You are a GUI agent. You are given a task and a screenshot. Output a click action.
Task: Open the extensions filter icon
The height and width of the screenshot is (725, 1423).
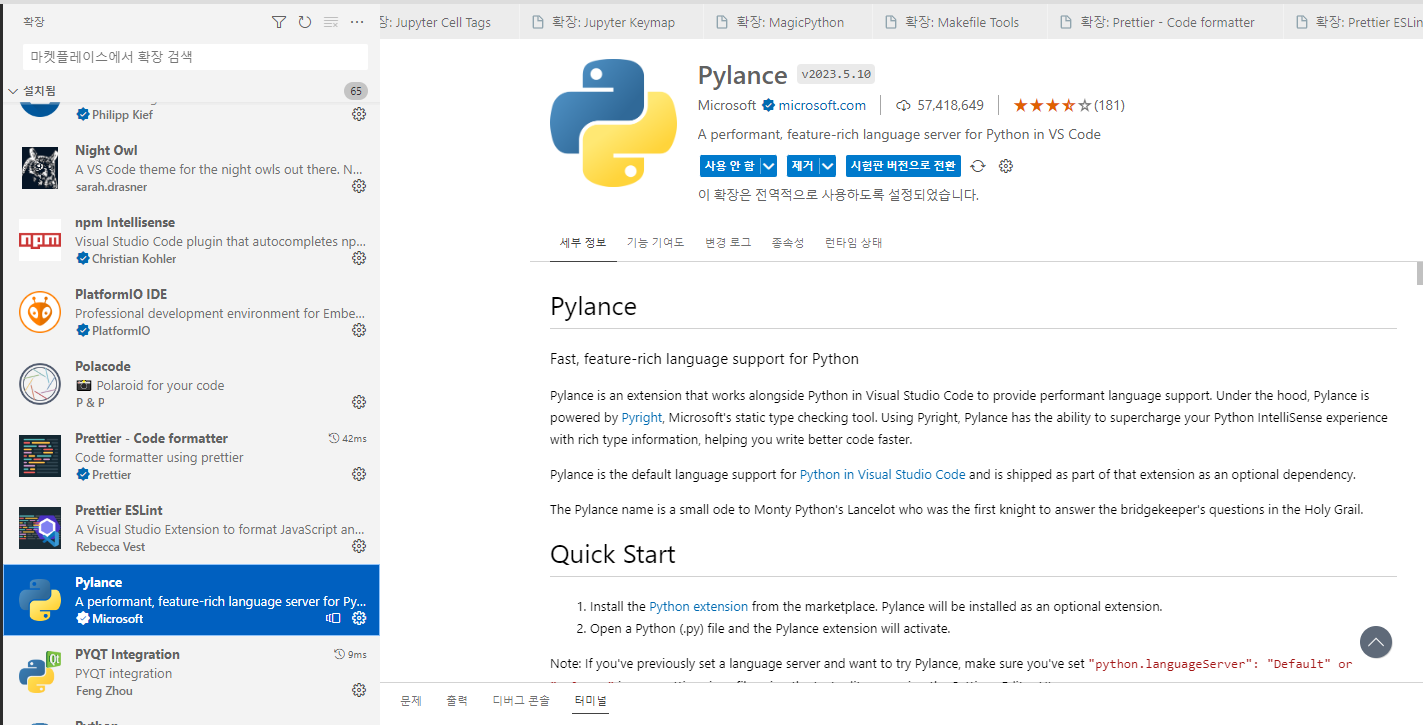pyautogui.click(x=279, y=22)
